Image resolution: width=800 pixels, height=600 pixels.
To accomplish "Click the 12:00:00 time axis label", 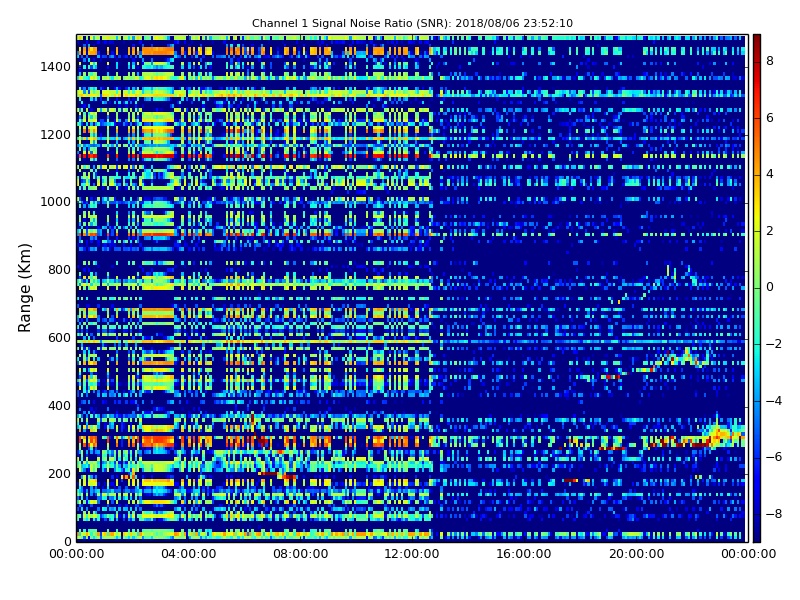I will coord(412,554).
